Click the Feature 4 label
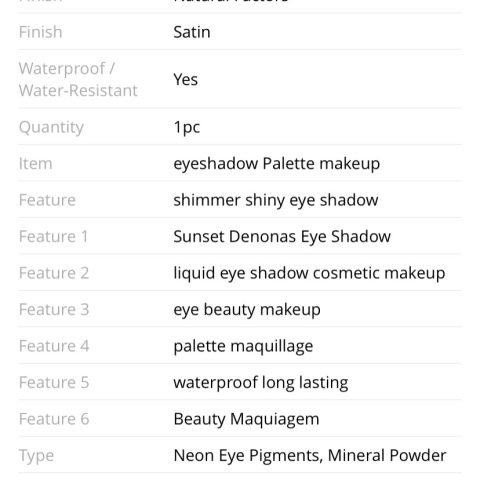Image resolution: width=480 pixels, height=480 pixels. (54, 346)
